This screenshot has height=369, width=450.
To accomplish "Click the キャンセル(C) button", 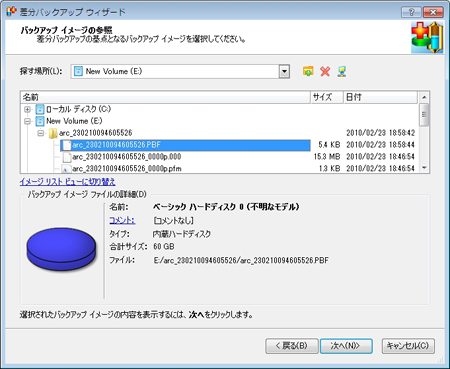I will 408,346.
